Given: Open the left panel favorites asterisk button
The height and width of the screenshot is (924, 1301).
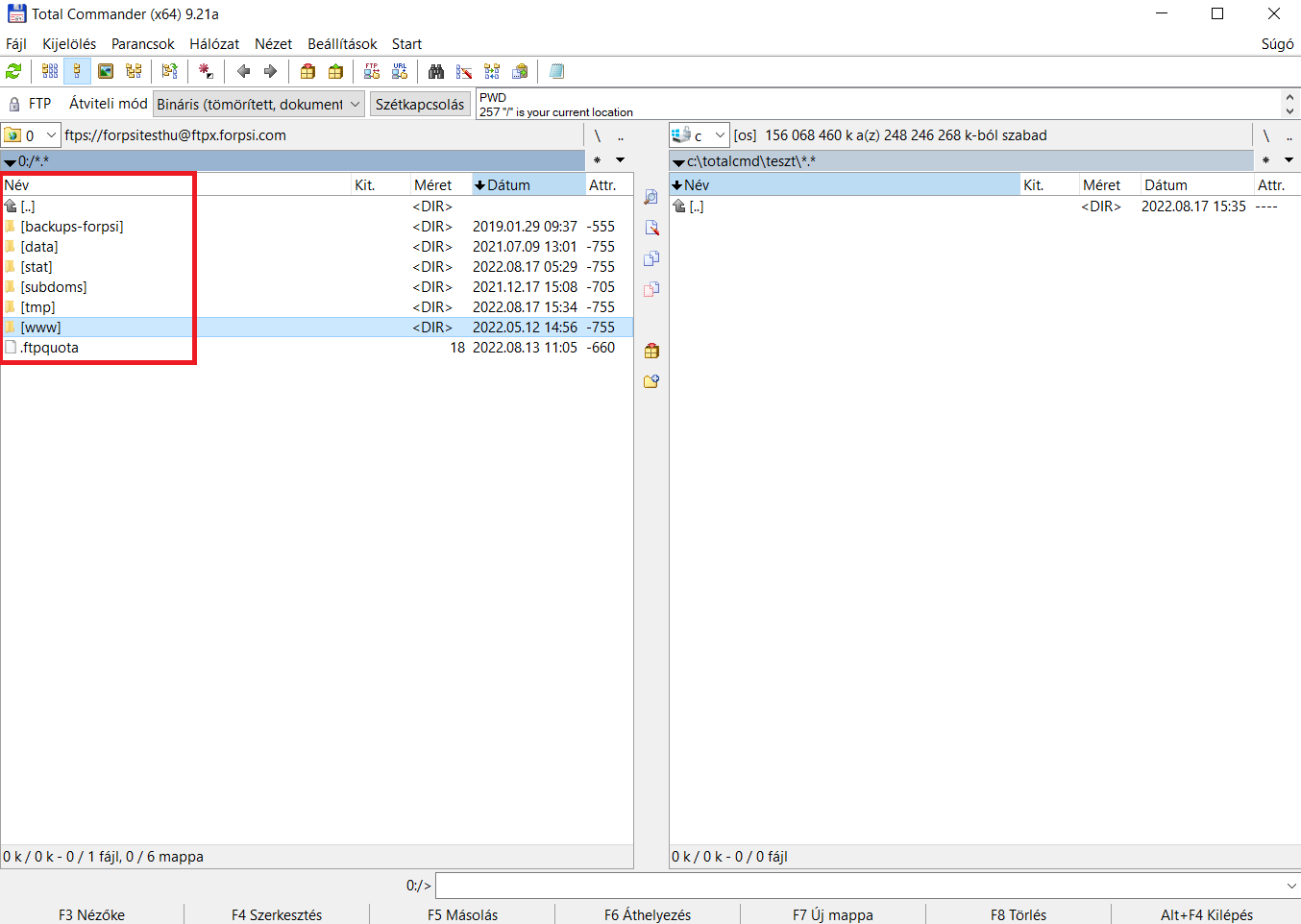Looking at the screenshot, I should pos(598,160).
